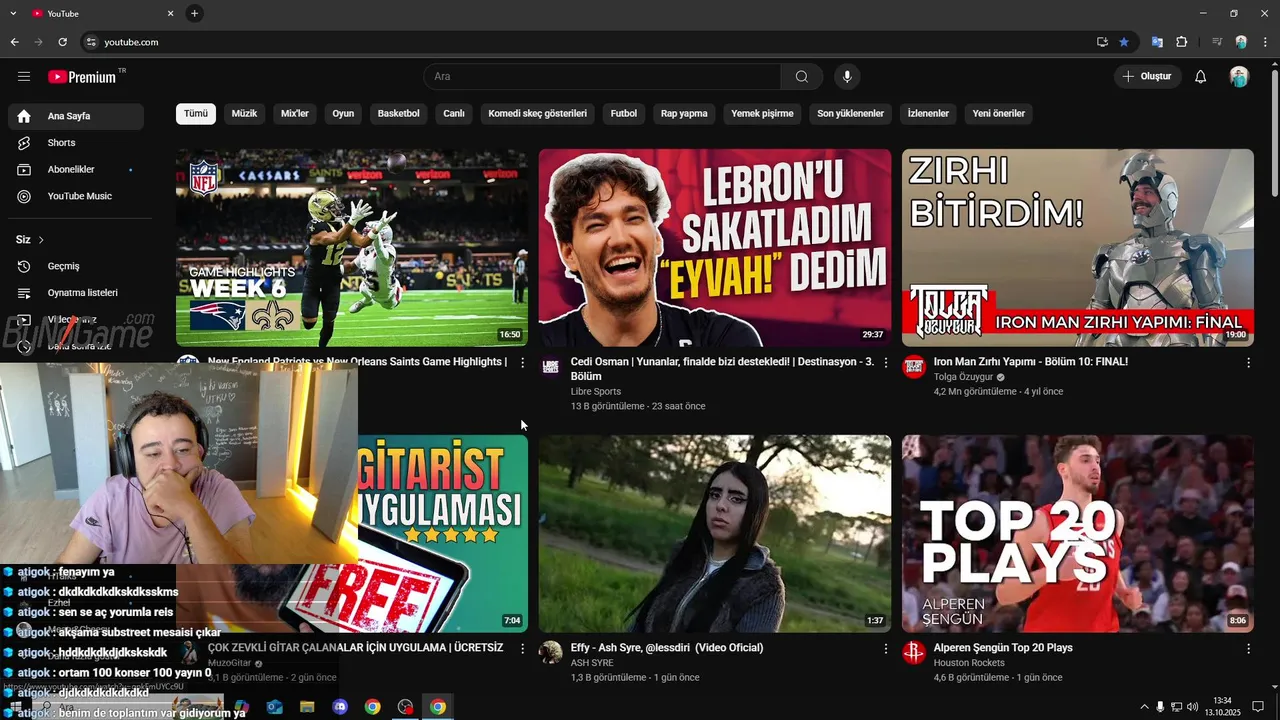Open Oynatma listeleri playlists
1280x720 pixels.
76,293
